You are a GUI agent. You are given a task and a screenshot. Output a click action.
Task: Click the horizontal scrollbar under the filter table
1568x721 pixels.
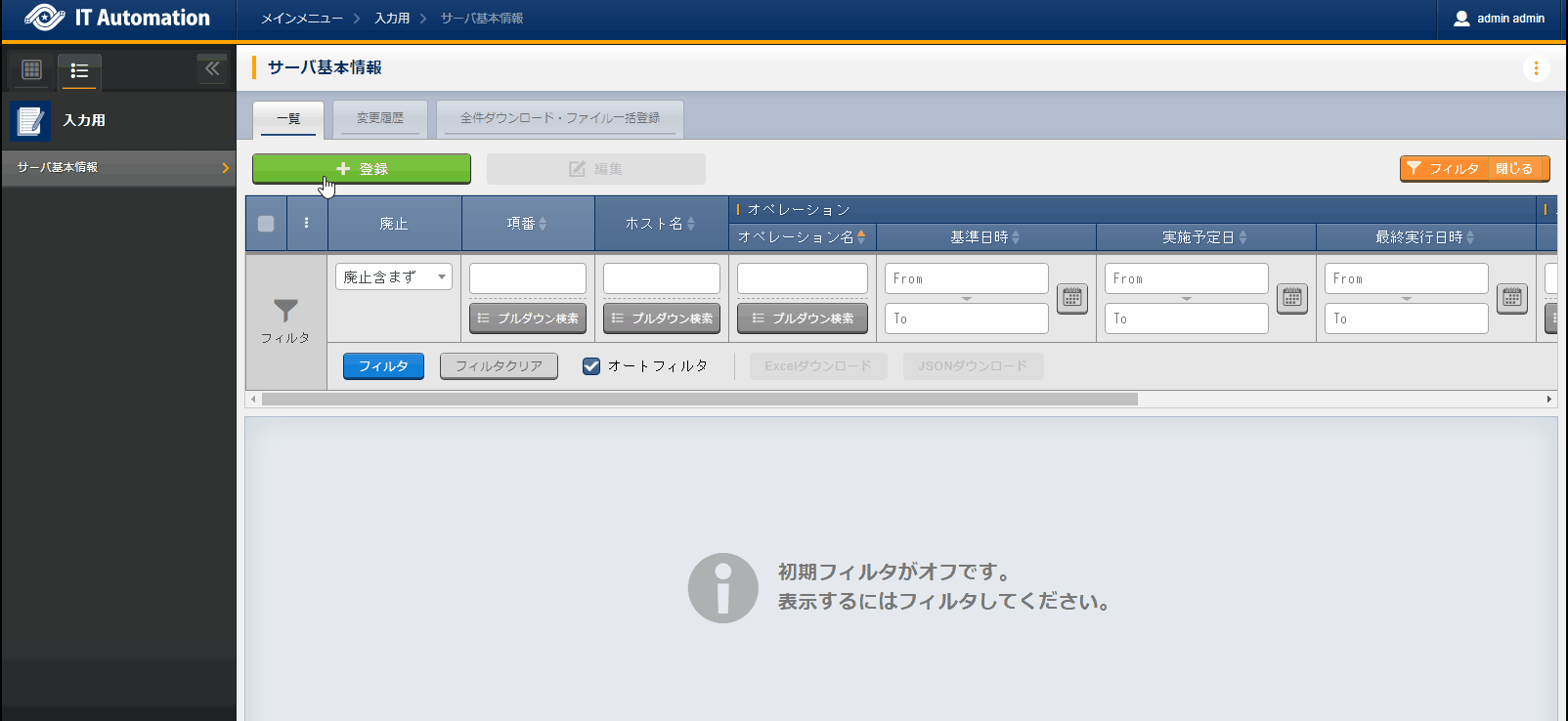coord(699,400)
